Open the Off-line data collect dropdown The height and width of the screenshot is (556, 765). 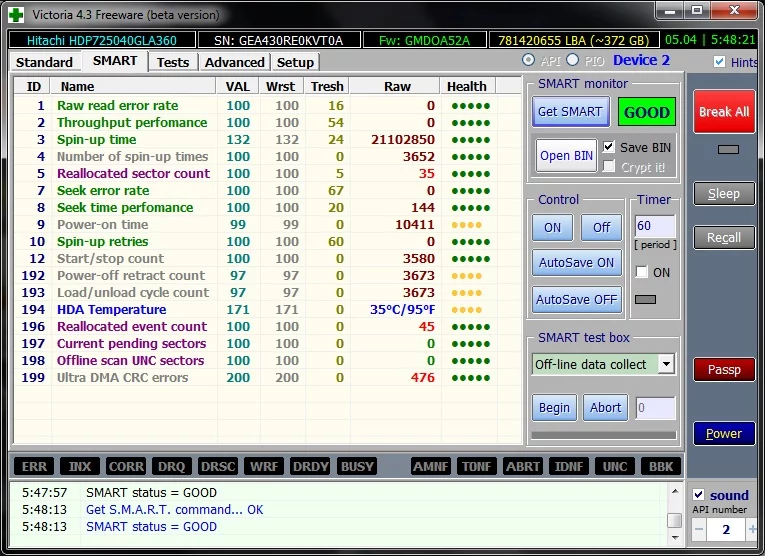pos(666,364)
